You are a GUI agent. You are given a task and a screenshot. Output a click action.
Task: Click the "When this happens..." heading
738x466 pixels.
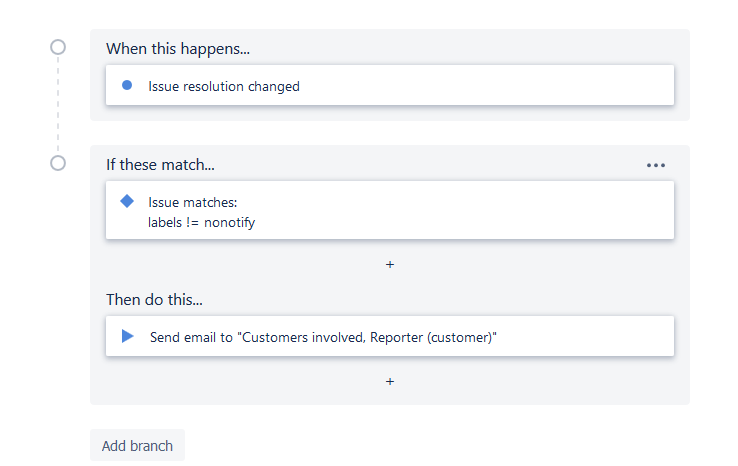[178, 48]
